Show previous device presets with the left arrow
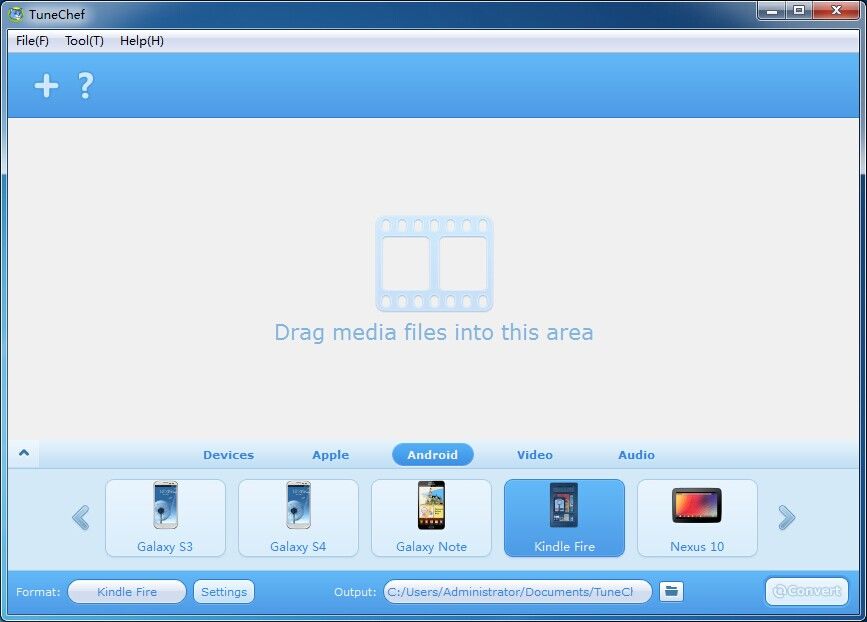The image size is (867, 622). pyautogui.click(x=81, y=518)
